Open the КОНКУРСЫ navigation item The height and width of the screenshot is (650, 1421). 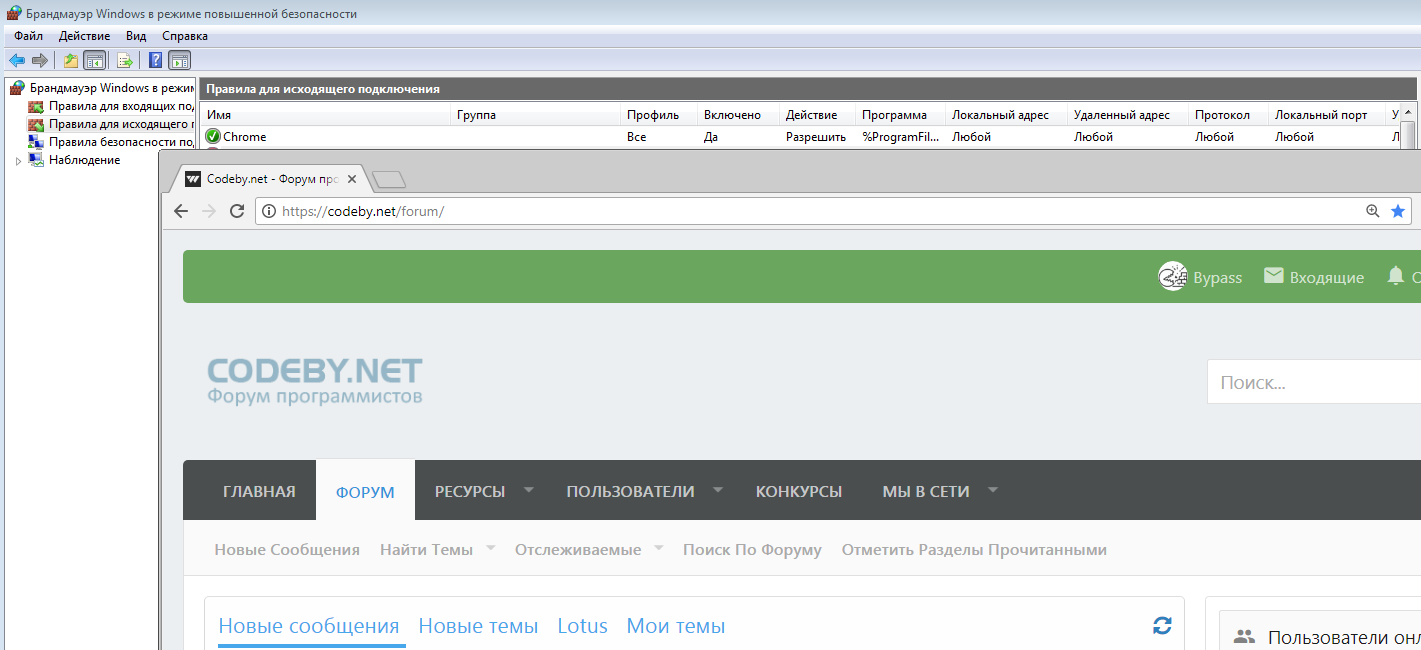[799, 491]
